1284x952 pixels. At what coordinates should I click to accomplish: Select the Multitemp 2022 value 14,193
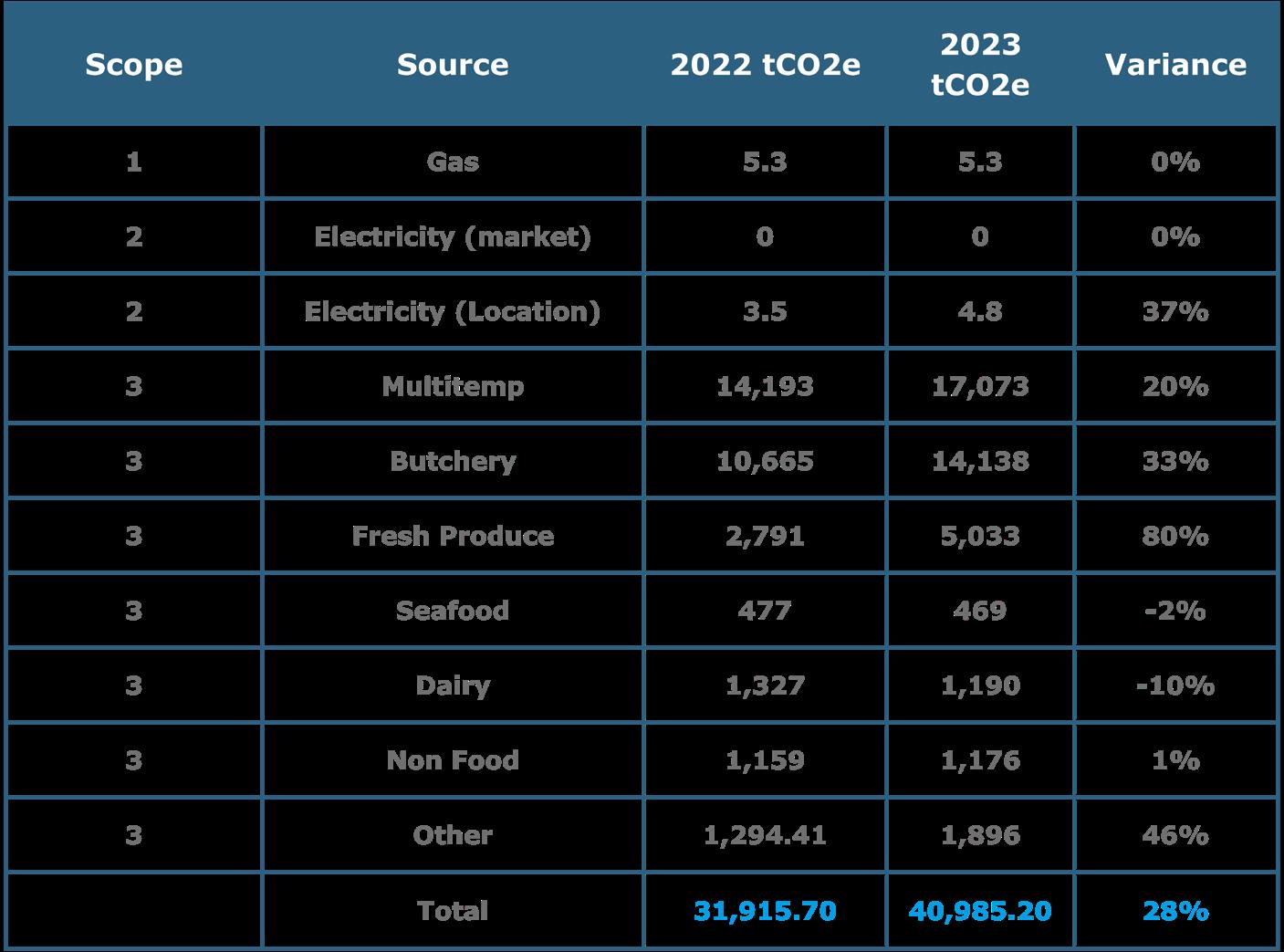pos(765,386)
